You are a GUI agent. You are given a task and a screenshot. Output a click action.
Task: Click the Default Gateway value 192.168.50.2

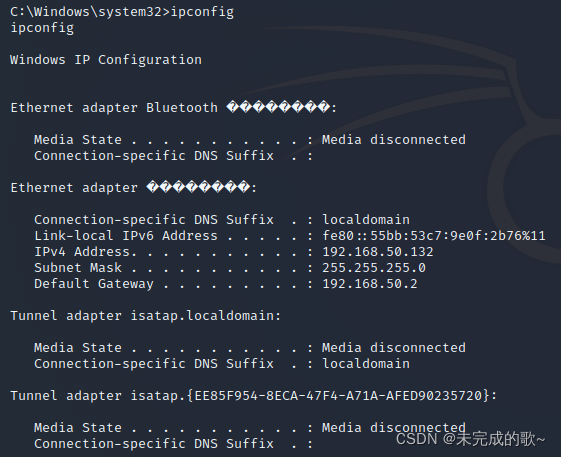tap(370, 284)
